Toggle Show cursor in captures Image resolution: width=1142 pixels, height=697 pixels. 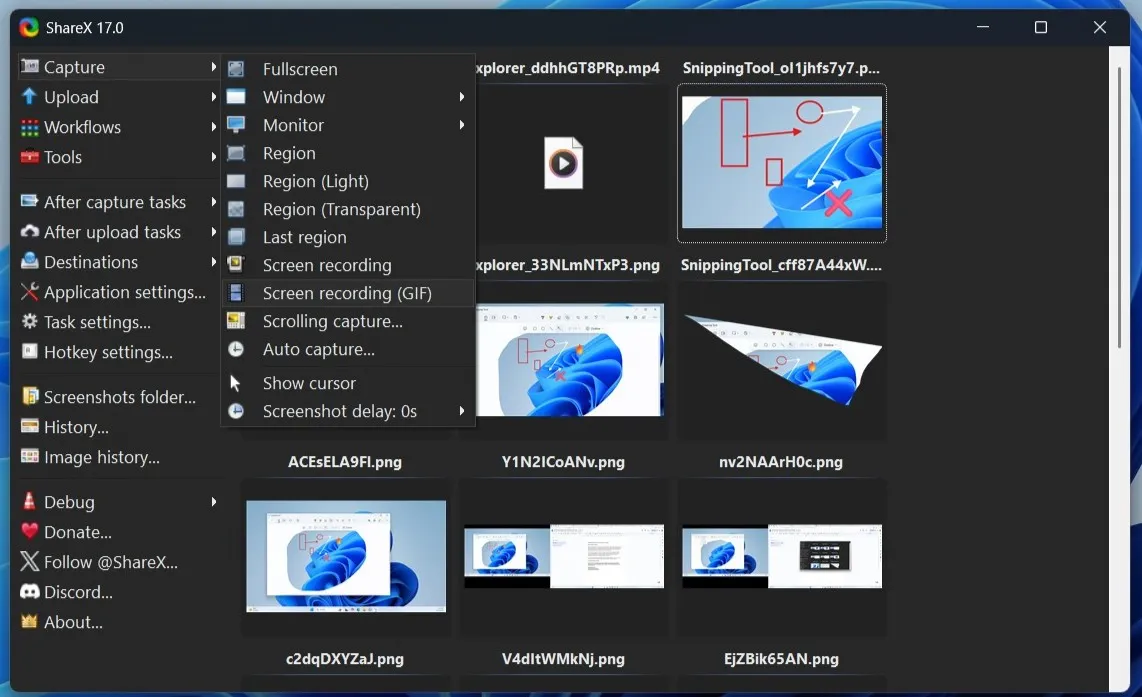(x=308, y=383)
